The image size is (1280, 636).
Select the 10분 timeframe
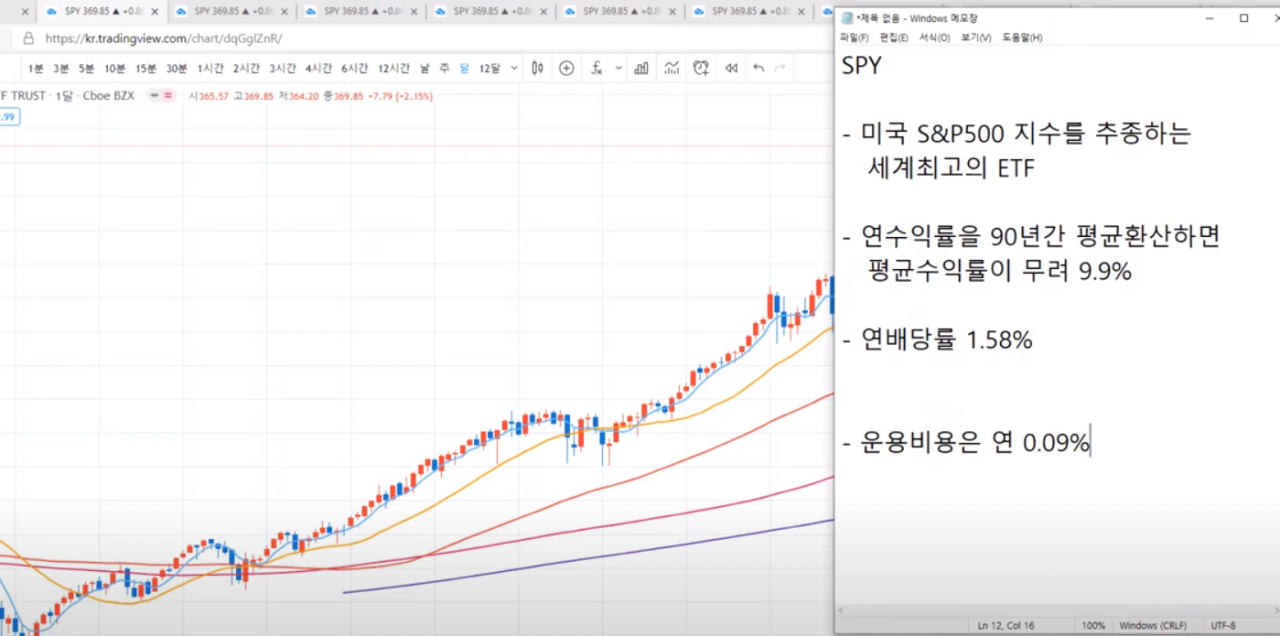coord(115,68)
